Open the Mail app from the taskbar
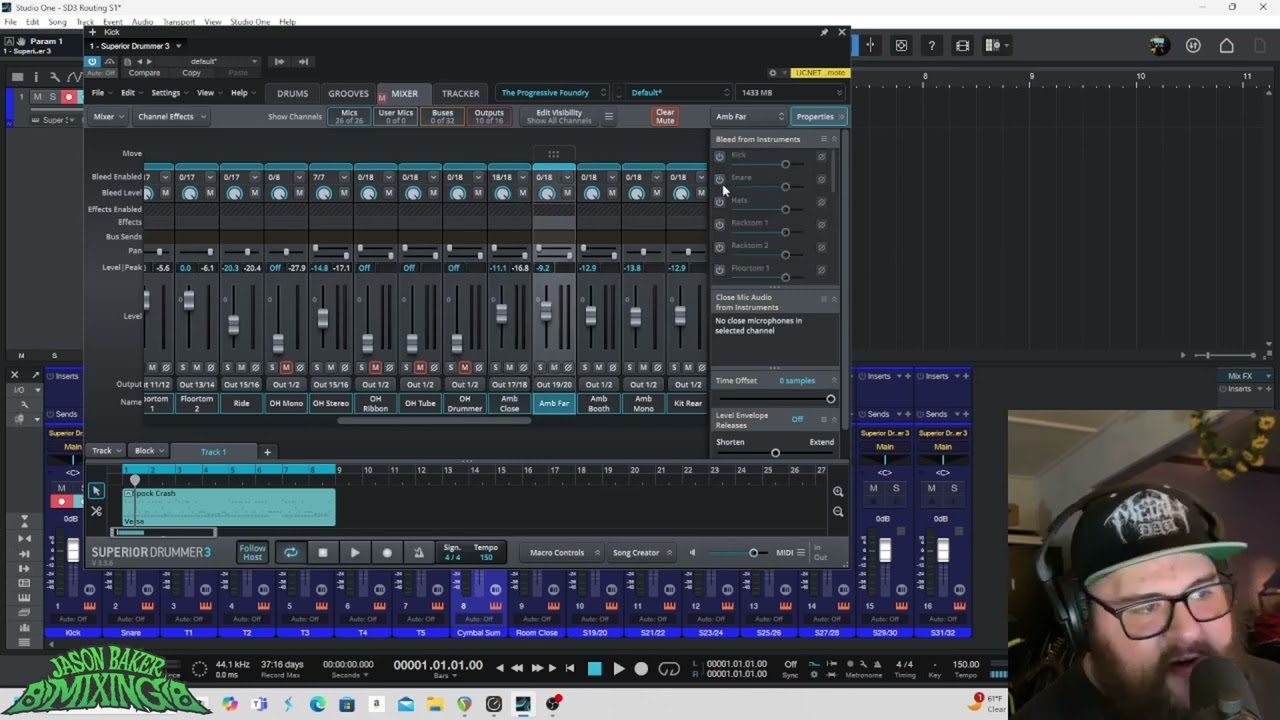 coord(405,704)
